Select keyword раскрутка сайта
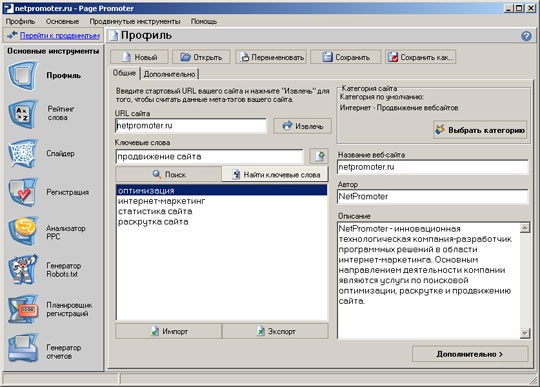This screenshot has height=387, width=540. (x=222, y=221)
